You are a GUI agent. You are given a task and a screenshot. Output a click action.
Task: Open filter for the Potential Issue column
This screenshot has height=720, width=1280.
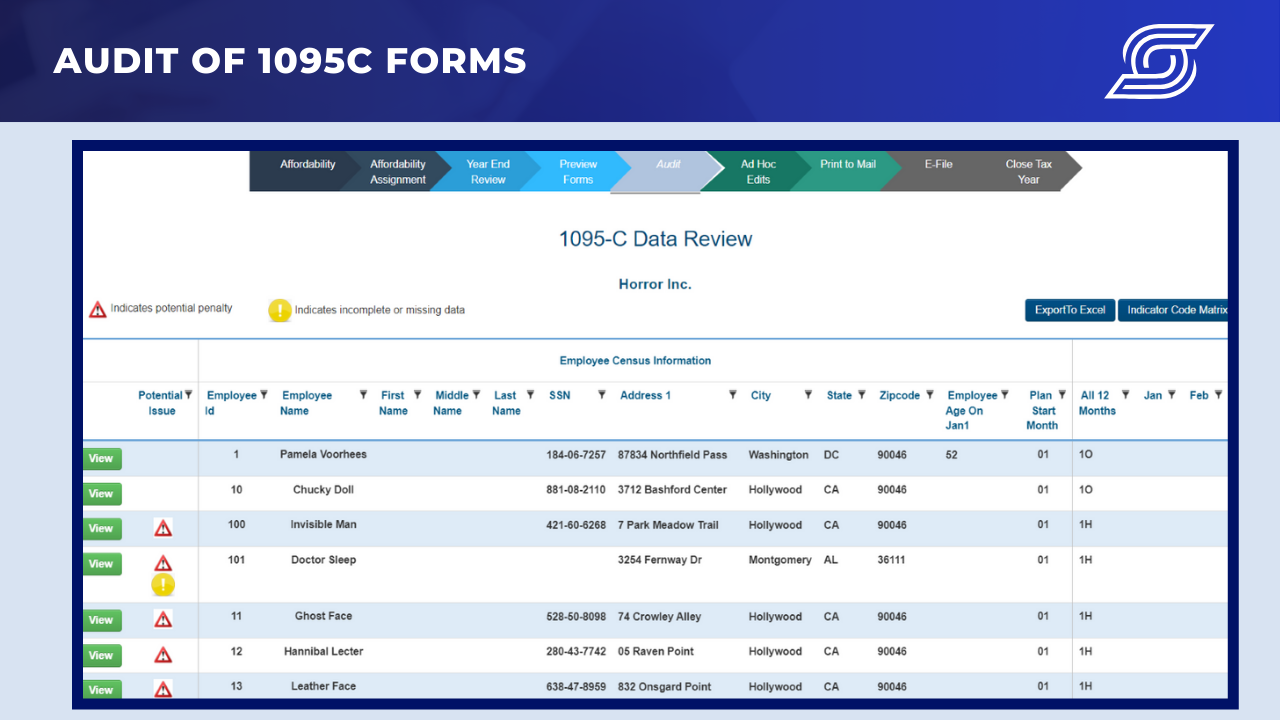[x=188, y=395]
